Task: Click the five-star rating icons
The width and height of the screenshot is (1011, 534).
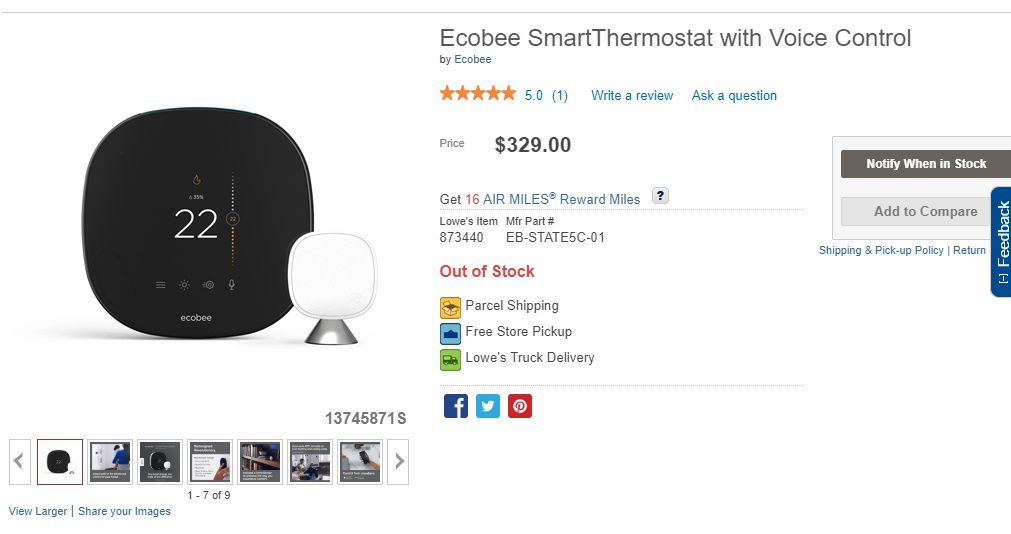Action: point(478,95)
